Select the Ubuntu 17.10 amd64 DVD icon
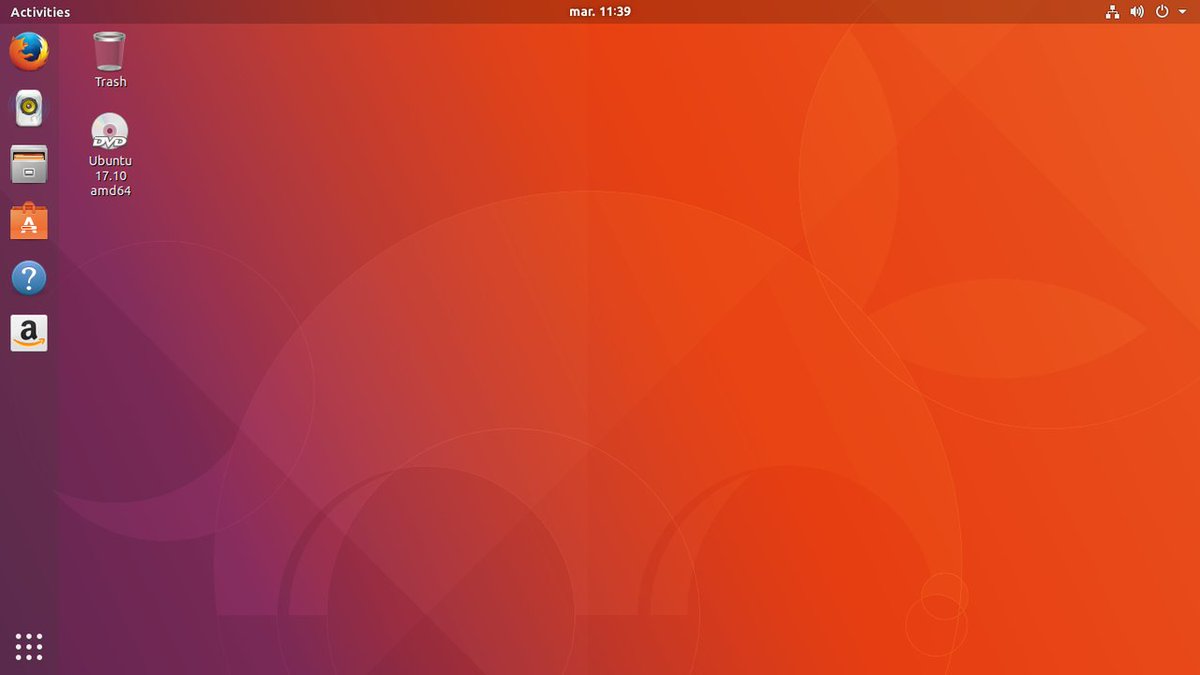This screenshot has width=1200, height=675. click(x=110, y=131)
